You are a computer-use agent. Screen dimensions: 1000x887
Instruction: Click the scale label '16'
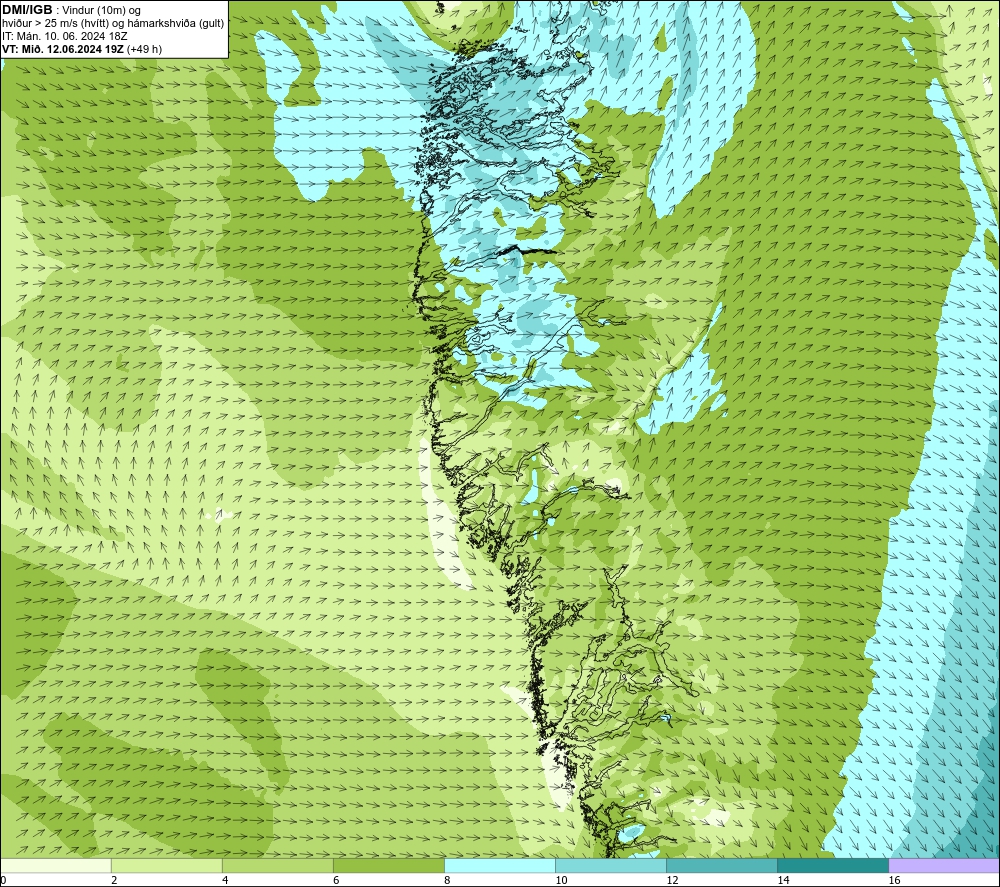894,880
